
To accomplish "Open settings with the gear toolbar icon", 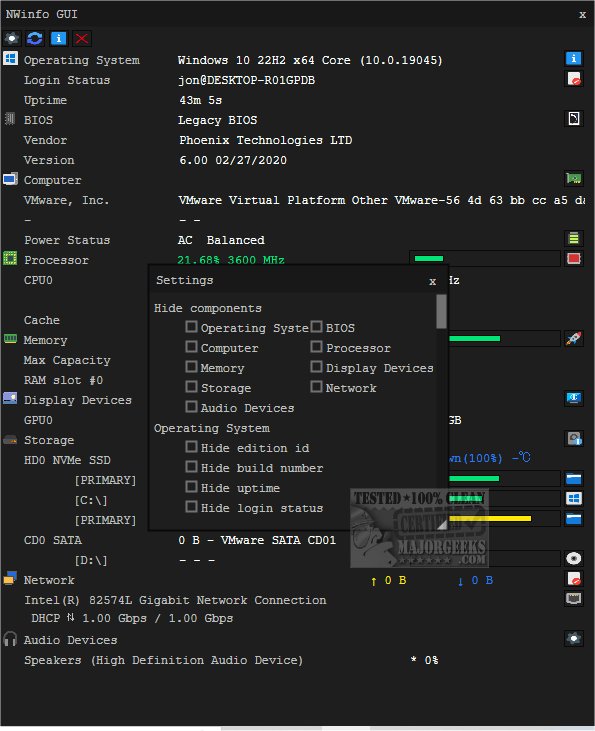I will (12, 38).
